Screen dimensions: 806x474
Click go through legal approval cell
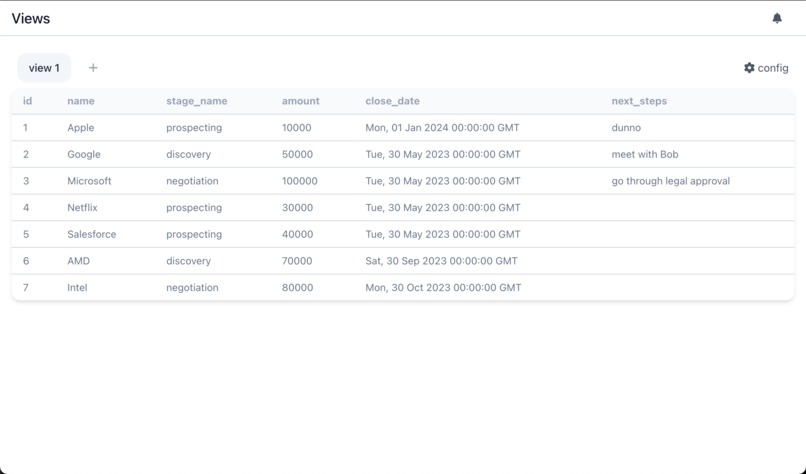[671, 181]
